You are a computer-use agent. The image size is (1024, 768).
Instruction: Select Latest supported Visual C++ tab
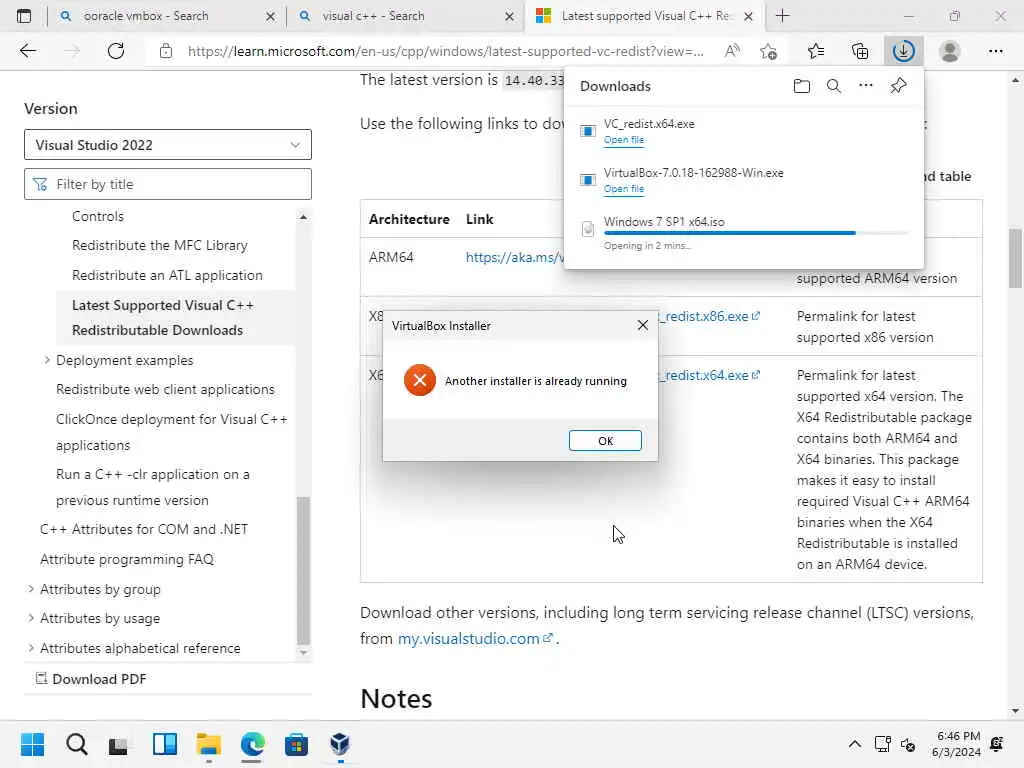pos(644,16)
